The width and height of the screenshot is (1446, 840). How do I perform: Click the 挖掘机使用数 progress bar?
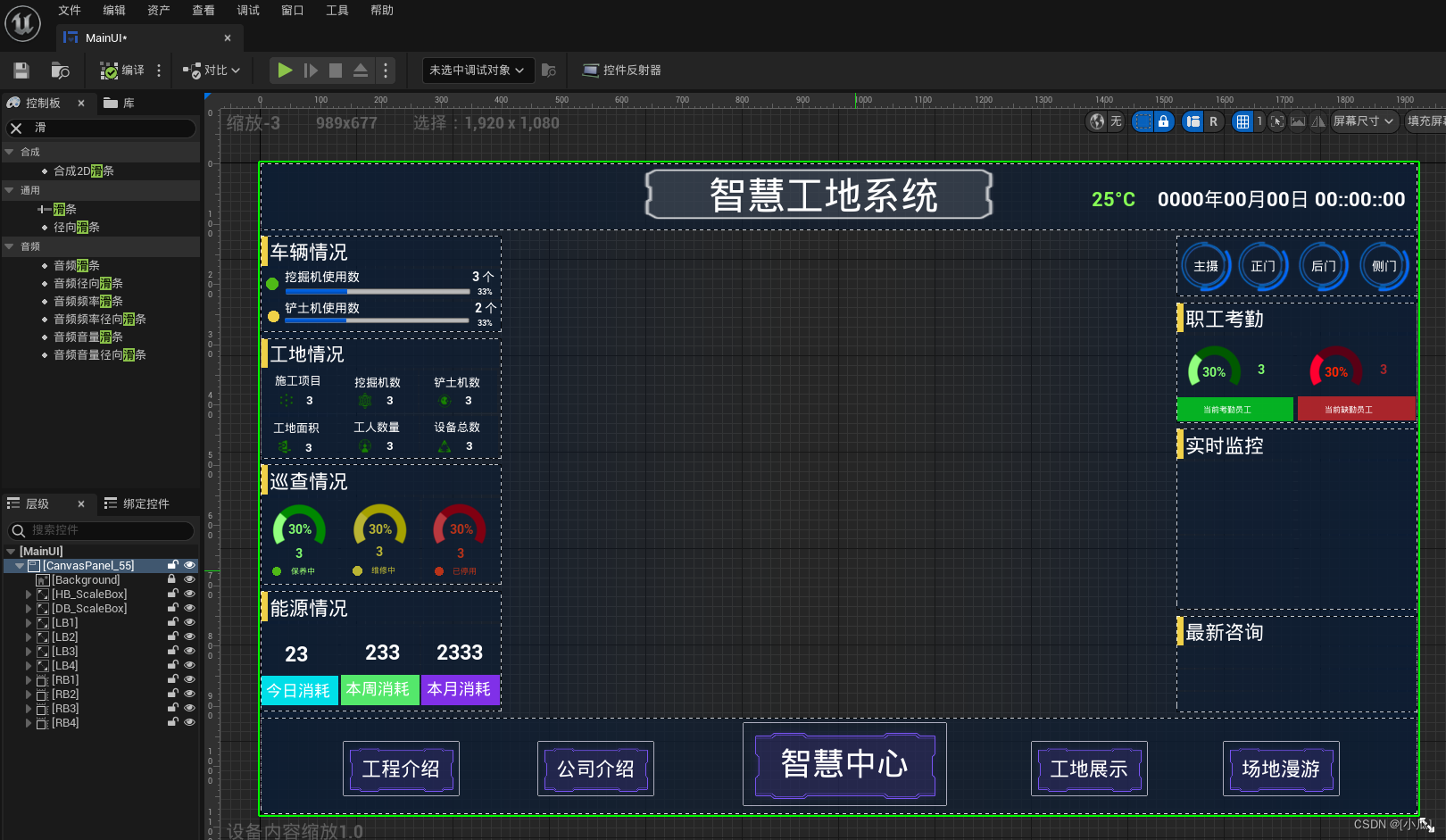click(377, 292)
